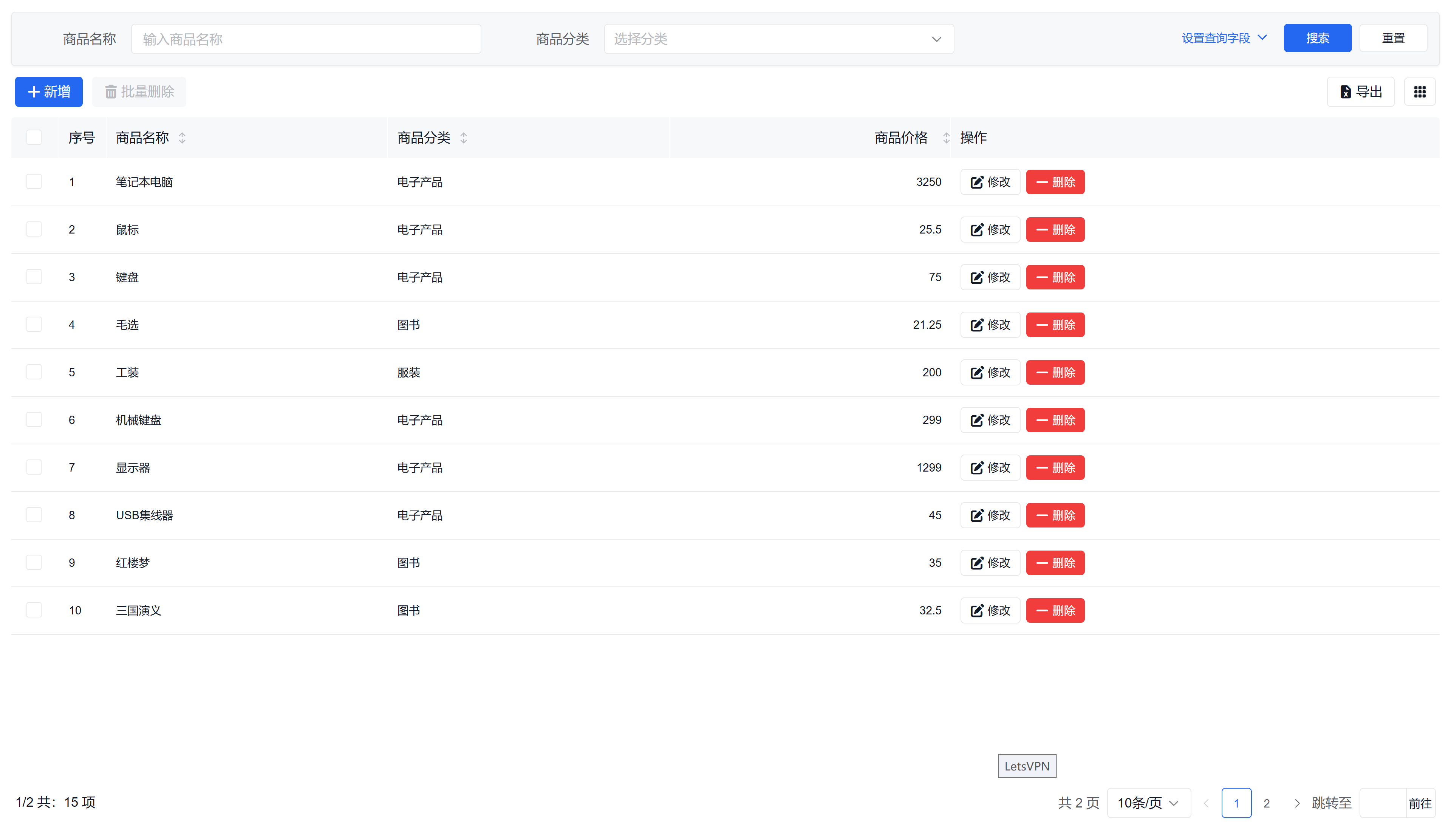Screen dimensions: 1451x840
Task: Click the 批量删除 batch delete button
Action: click(x=139, y=91)
